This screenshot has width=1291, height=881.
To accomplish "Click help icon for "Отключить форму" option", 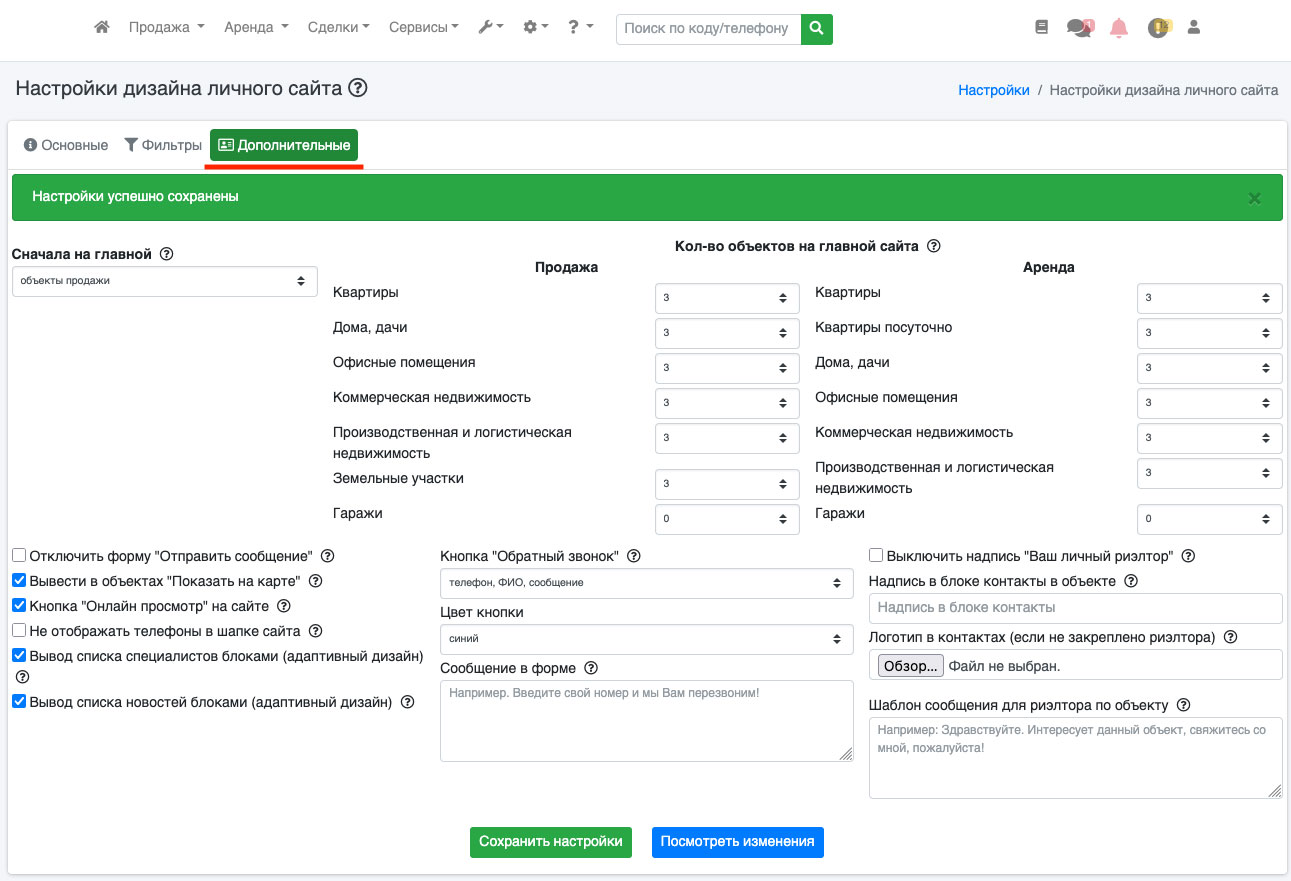I will (x=327, y=556).
